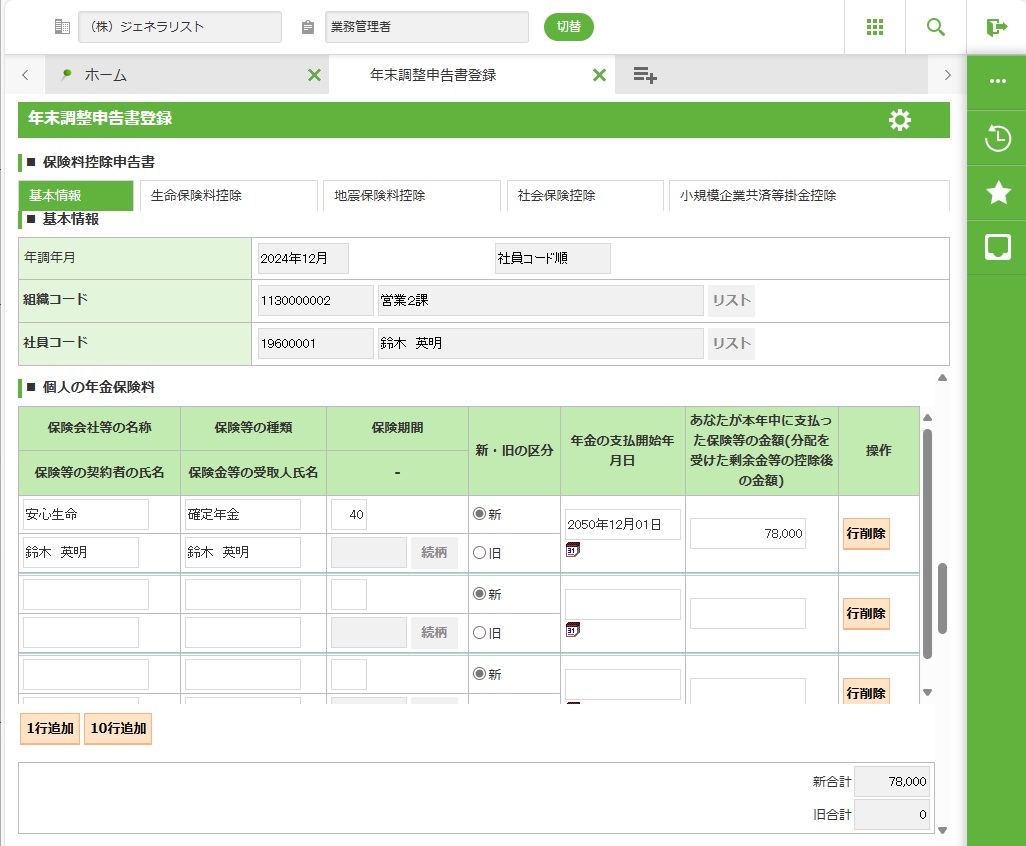Open the three-dots more menu in sidebar
The height and width of the screenshot is (846, 1026).
pos(997,81)
